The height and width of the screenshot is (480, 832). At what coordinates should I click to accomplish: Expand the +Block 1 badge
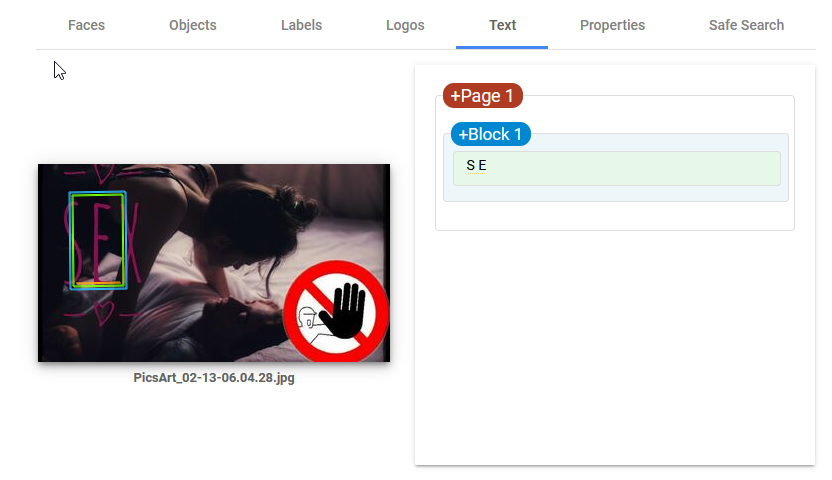[x=491, y=134]
